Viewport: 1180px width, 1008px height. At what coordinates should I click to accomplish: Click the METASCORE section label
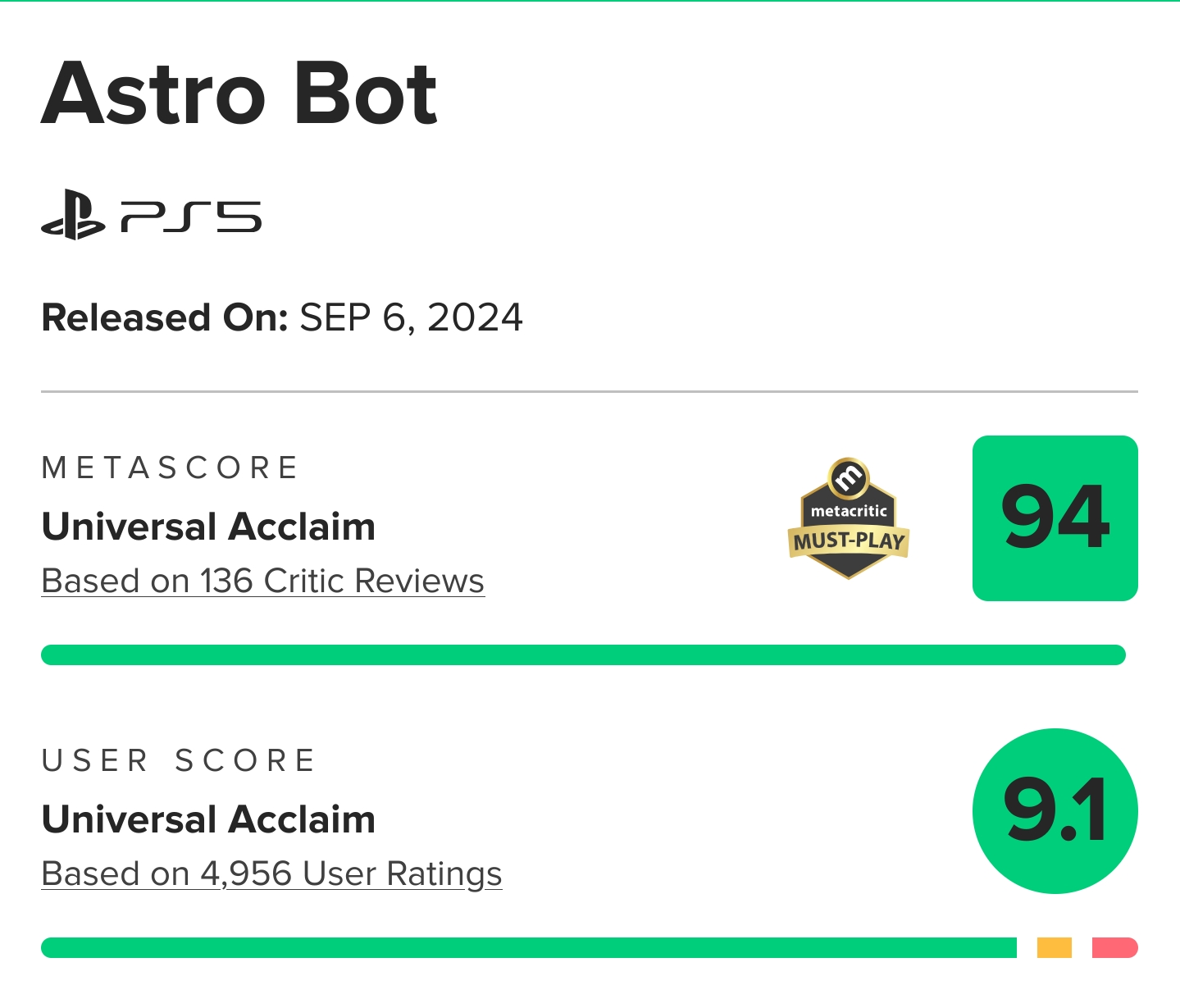[x=170, y=468]
